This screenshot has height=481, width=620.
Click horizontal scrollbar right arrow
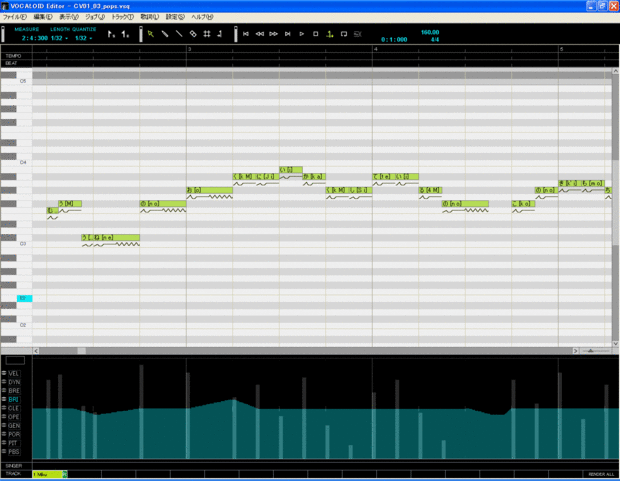575,351
